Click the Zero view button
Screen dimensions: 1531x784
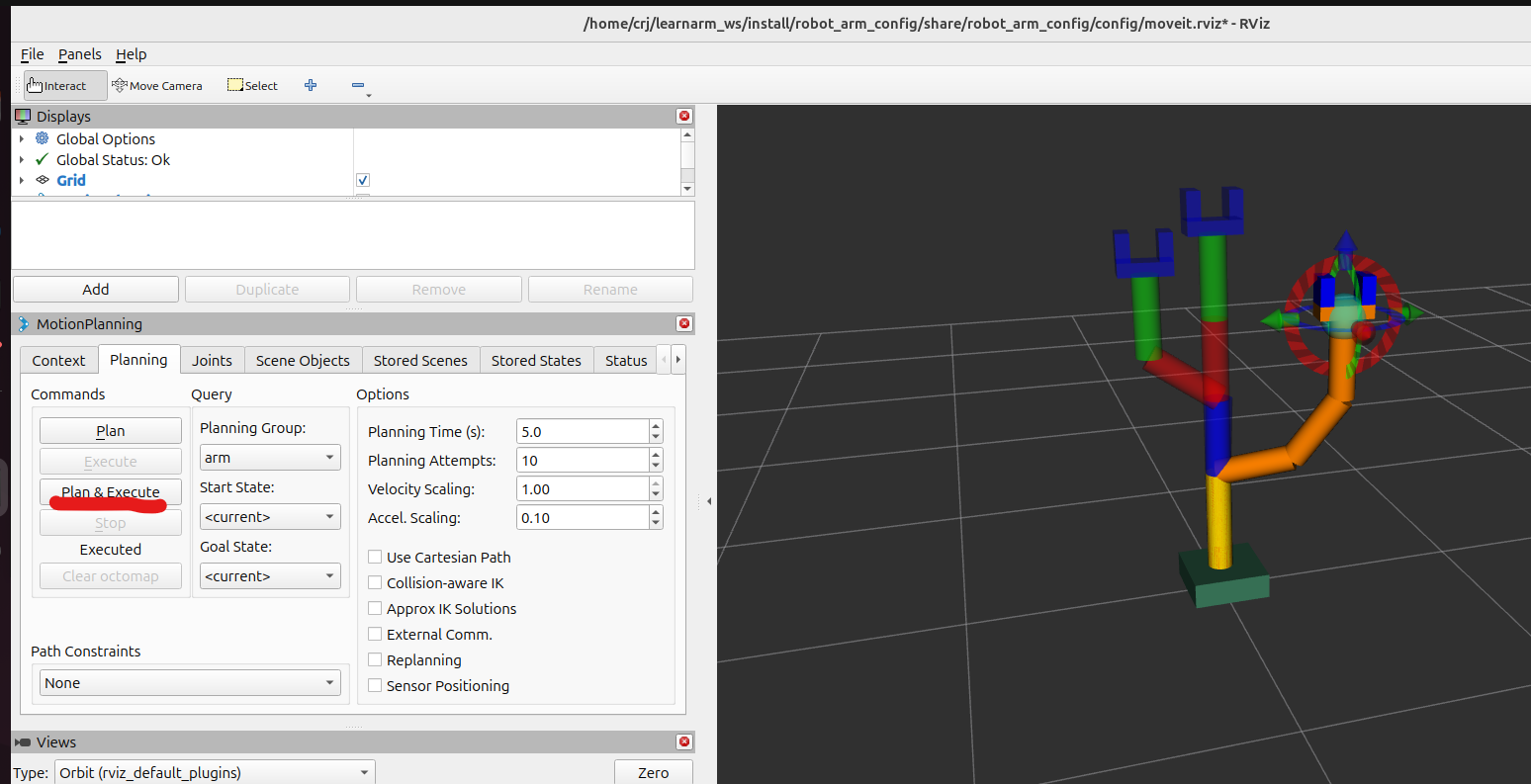[x=653, y=772]
